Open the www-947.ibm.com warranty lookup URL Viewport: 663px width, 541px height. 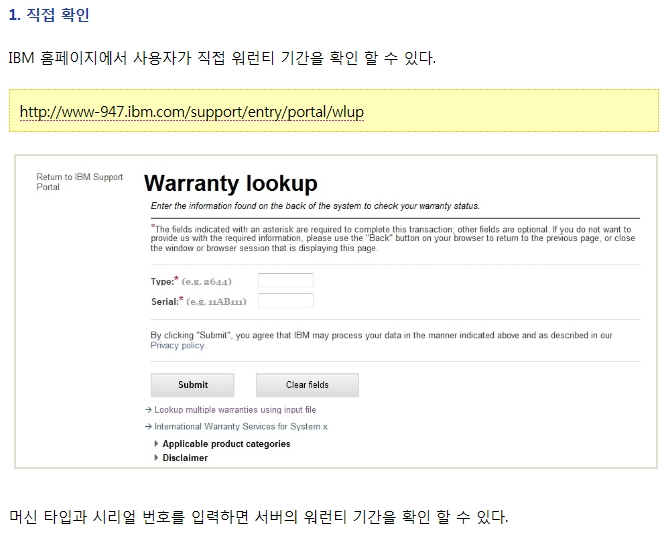[192, 112]
